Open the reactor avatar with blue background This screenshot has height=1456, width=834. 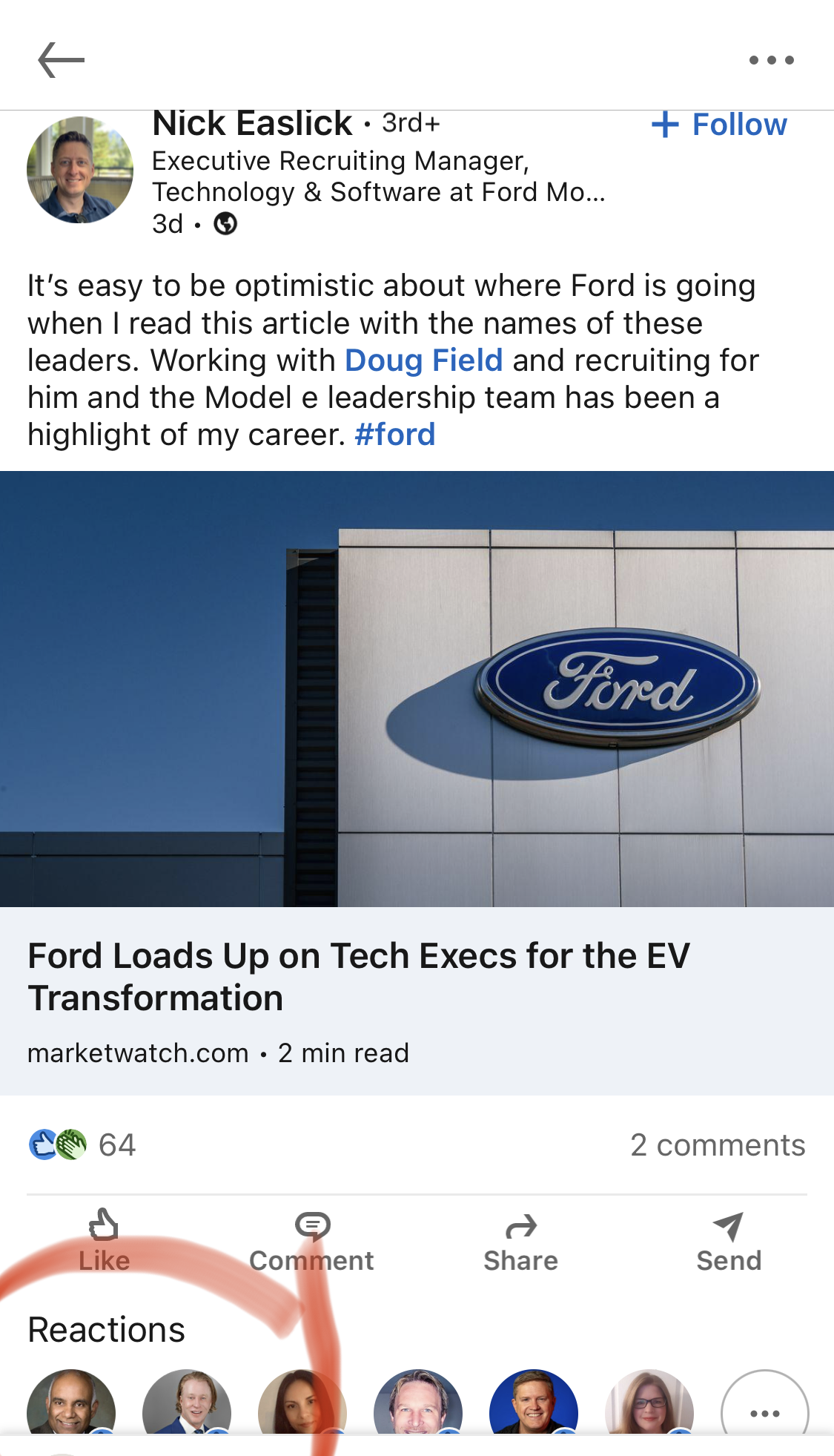coord(533,1404)
